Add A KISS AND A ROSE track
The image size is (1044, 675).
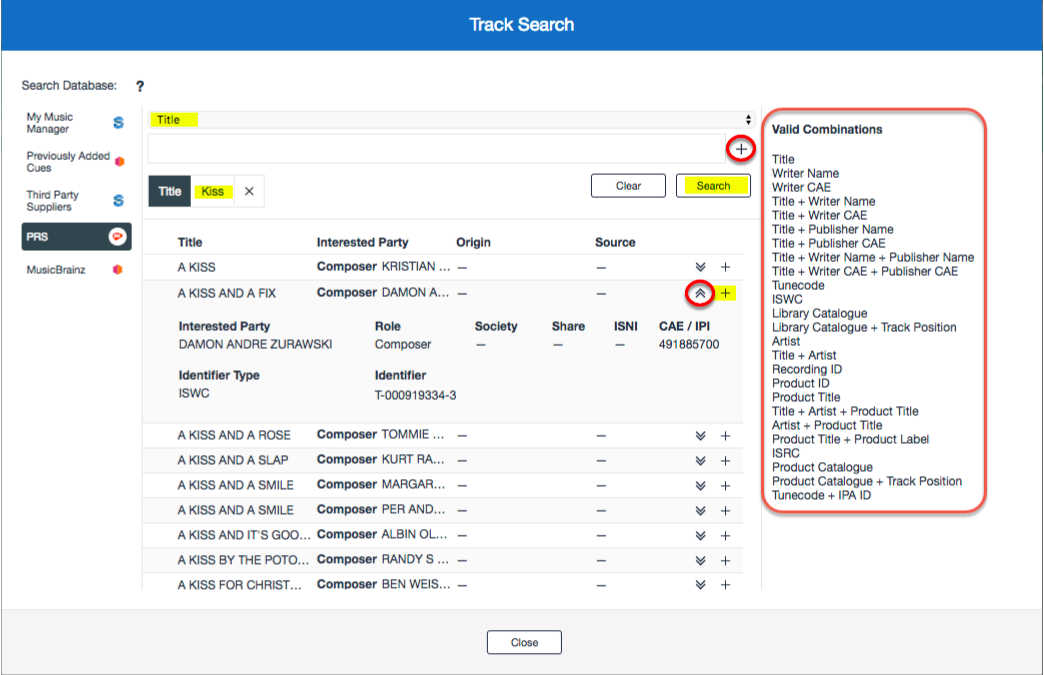pos(726,436)
